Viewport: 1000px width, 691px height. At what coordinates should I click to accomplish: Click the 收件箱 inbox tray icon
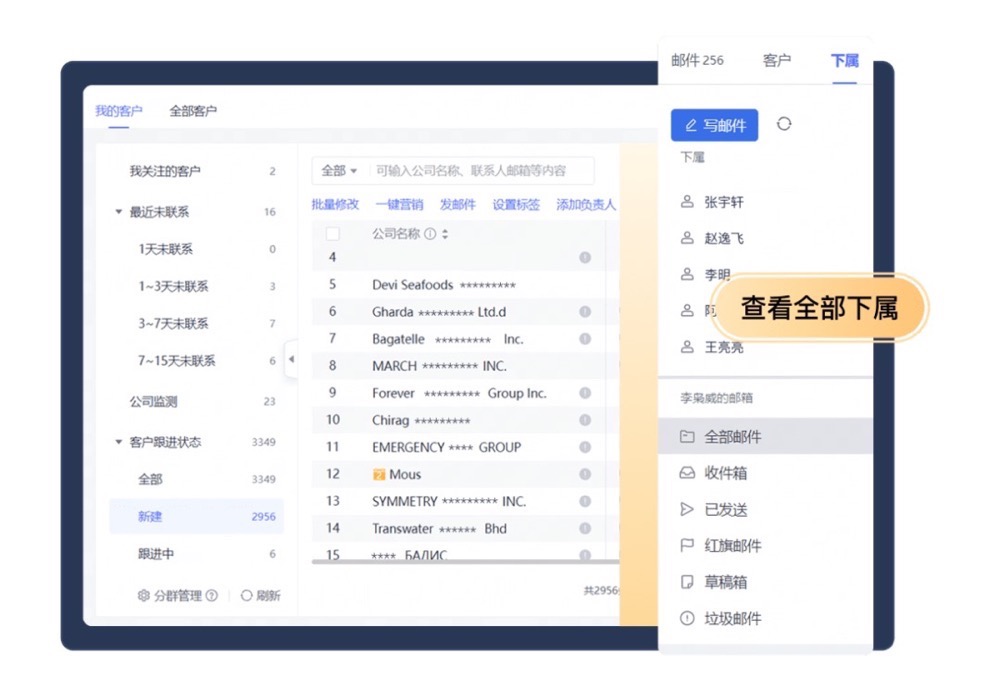[x=687, y=473]
